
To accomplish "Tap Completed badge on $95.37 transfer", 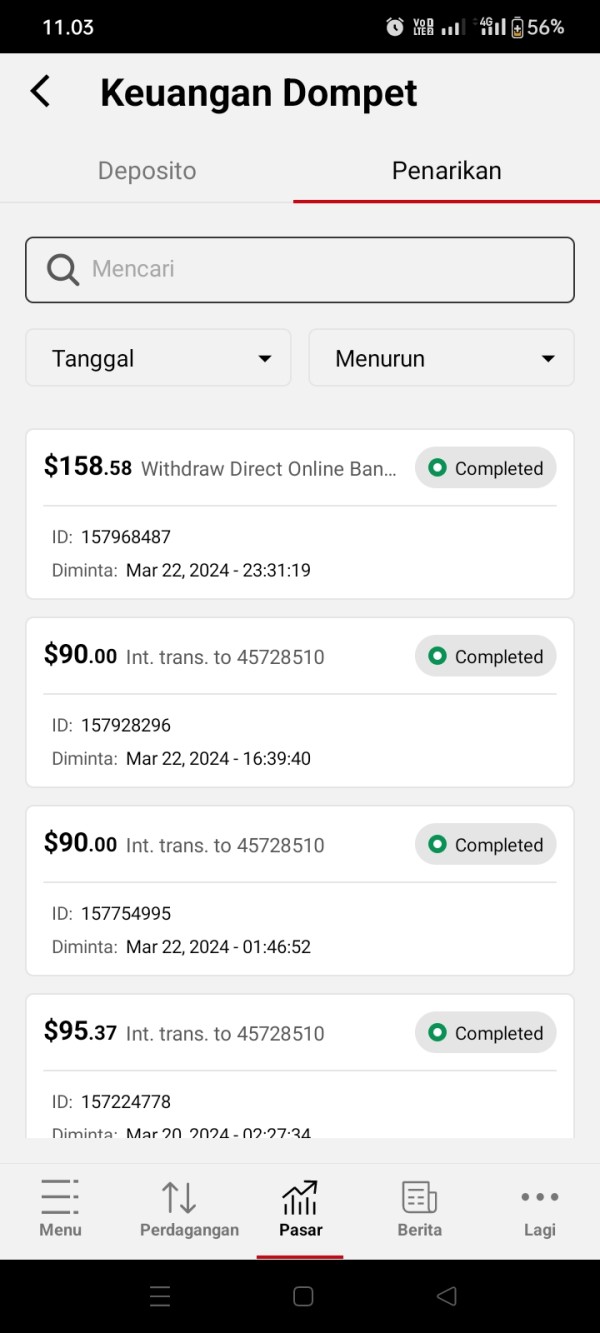I will point(486,1033).
